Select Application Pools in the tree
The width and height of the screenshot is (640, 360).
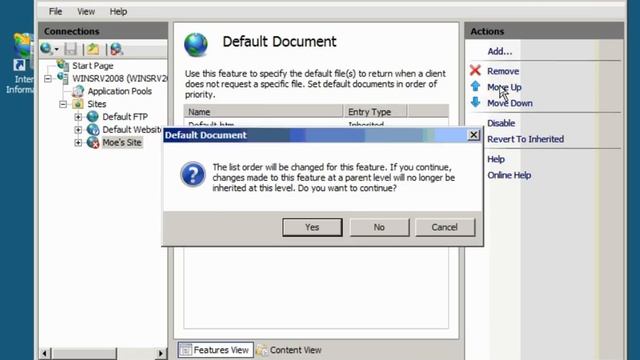(120, 91)
